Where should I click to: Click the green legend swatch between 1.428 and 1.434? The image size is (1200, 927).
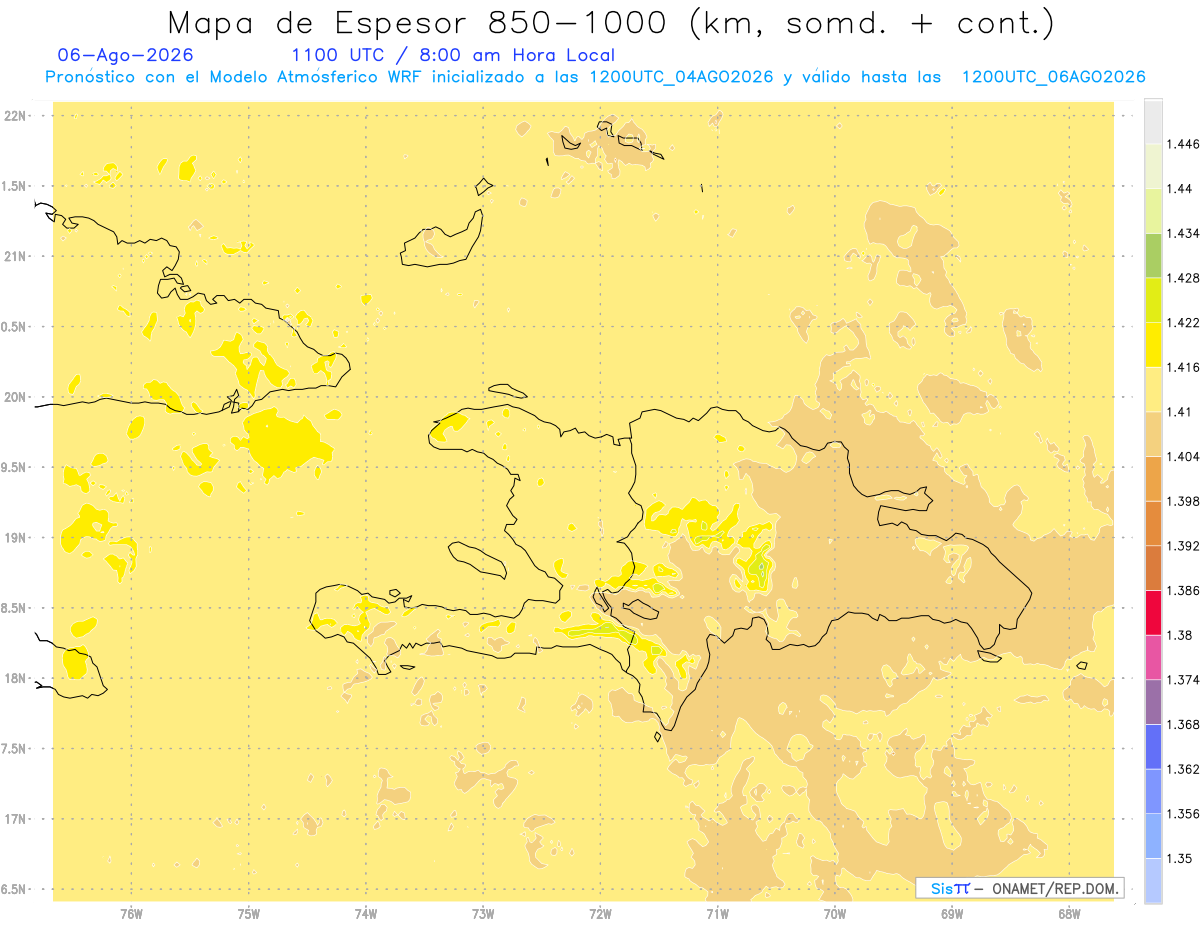tap(1153, 255)
